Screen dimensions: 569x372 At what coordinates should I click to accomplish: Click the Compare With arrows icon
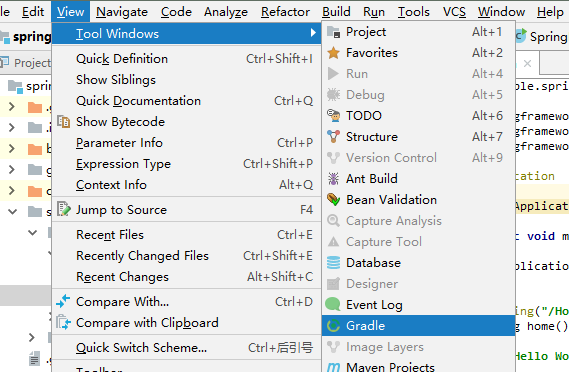pyautogui.click(x=63, y=302)
